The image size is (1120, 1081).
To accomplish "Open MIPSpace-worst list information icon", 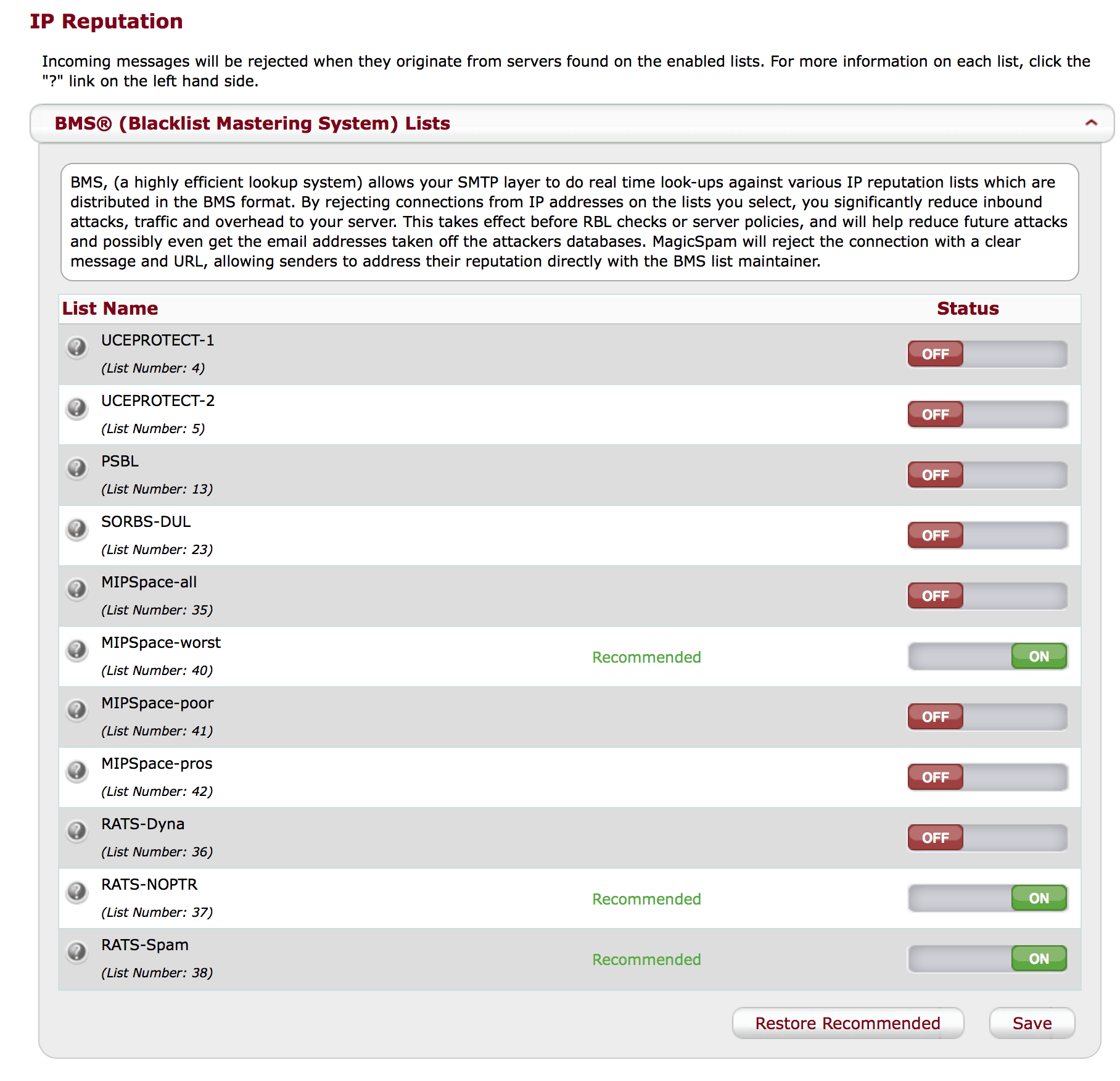I will [76, 650].
